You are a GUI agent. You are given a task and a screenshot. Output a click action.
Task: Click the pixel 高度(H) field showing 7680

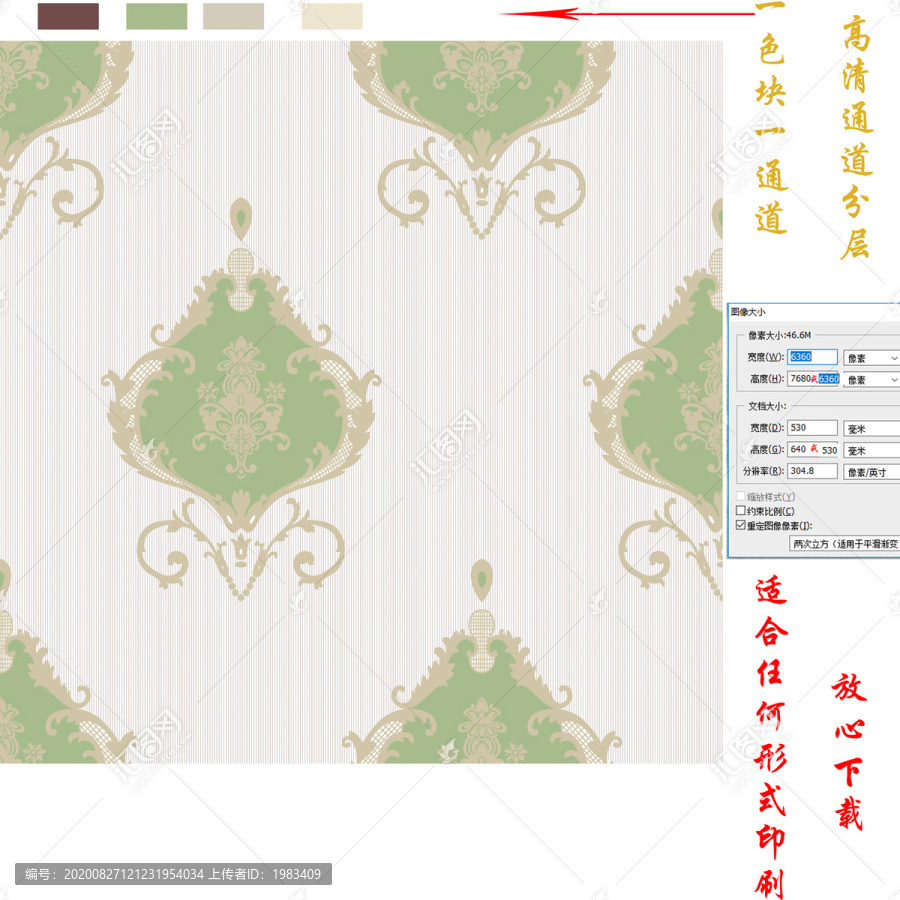point(813,379)
